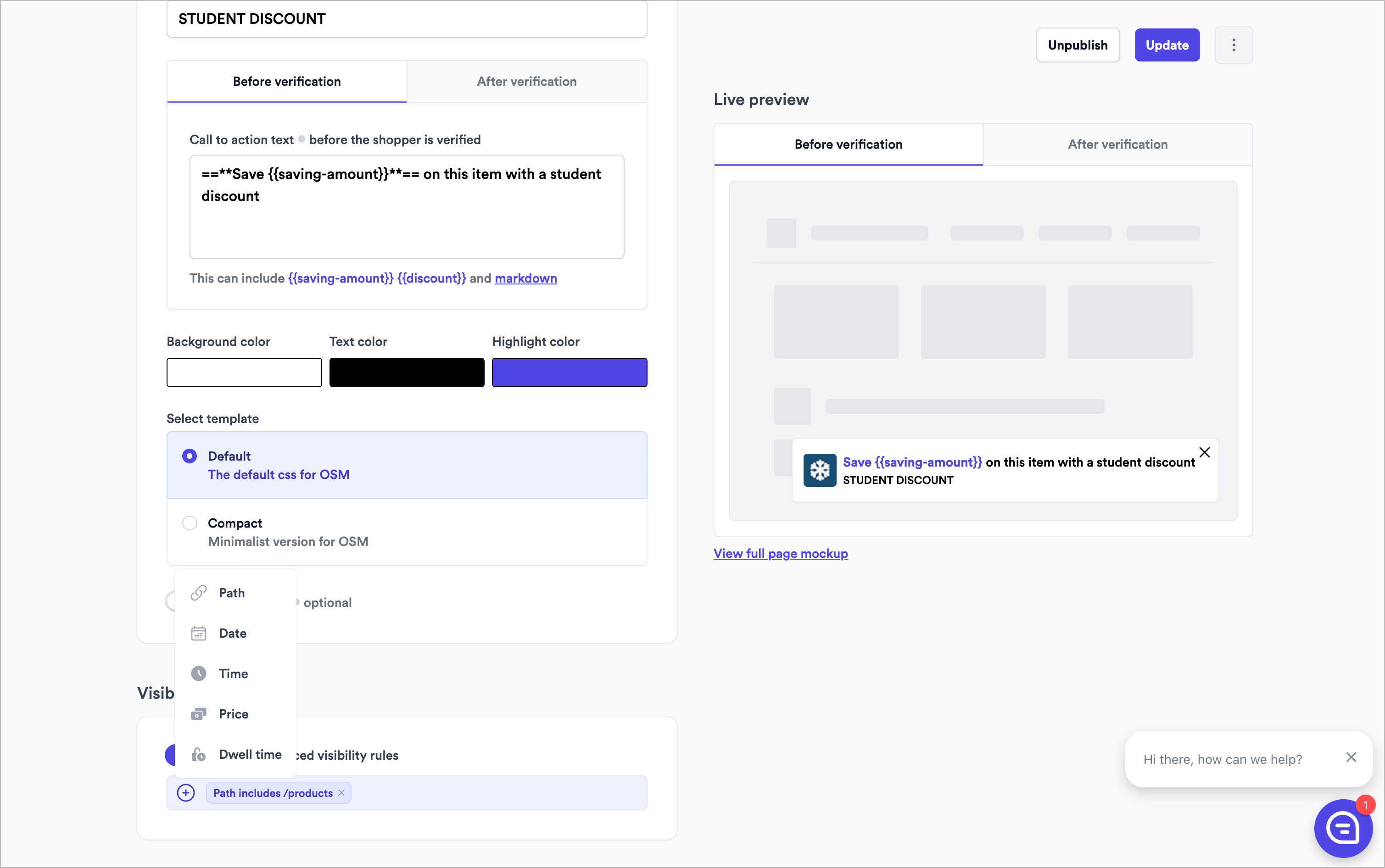Select the Default template radio button
The height and width of the screenshot is (868, 1385).
(x=190, y=456)
